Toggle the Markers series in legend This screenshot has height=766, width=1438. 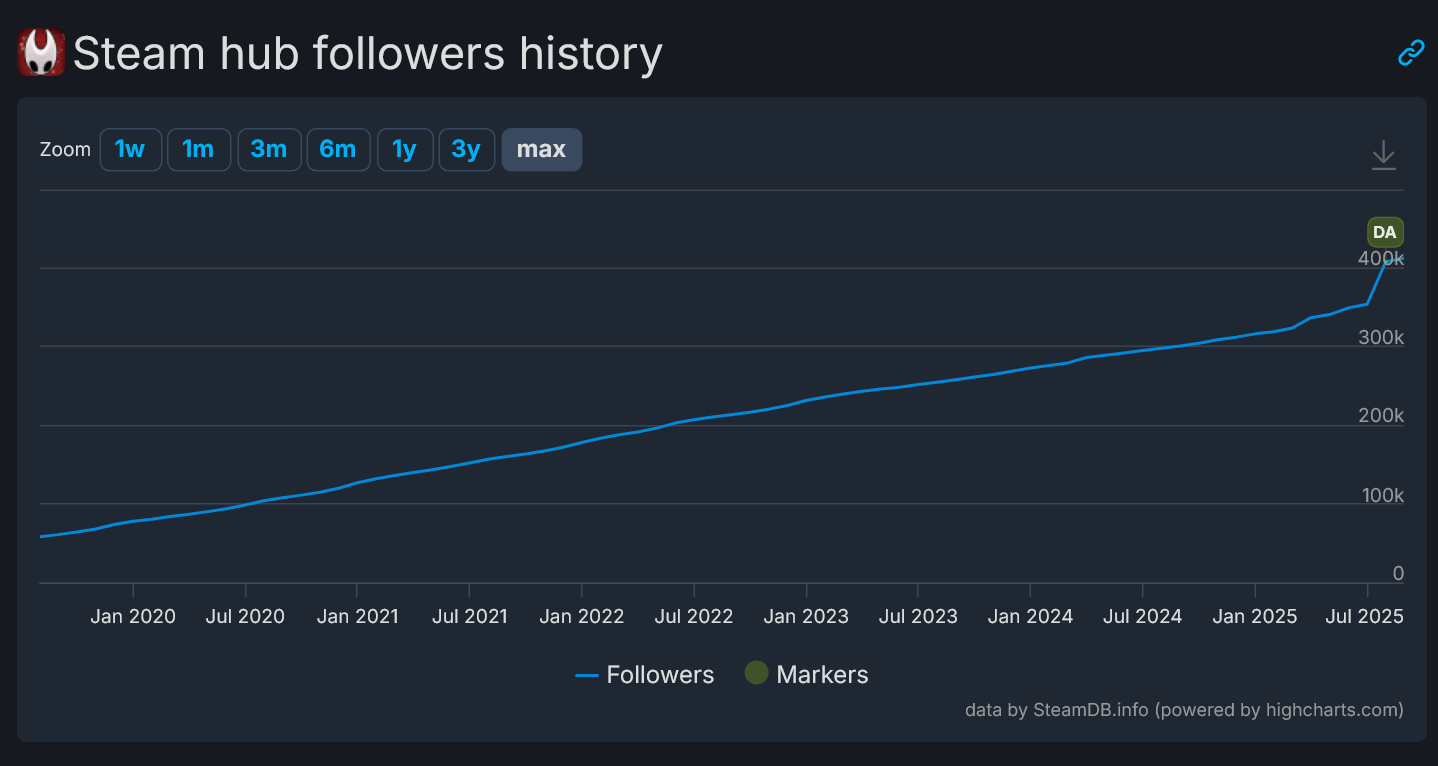(807, 675)
